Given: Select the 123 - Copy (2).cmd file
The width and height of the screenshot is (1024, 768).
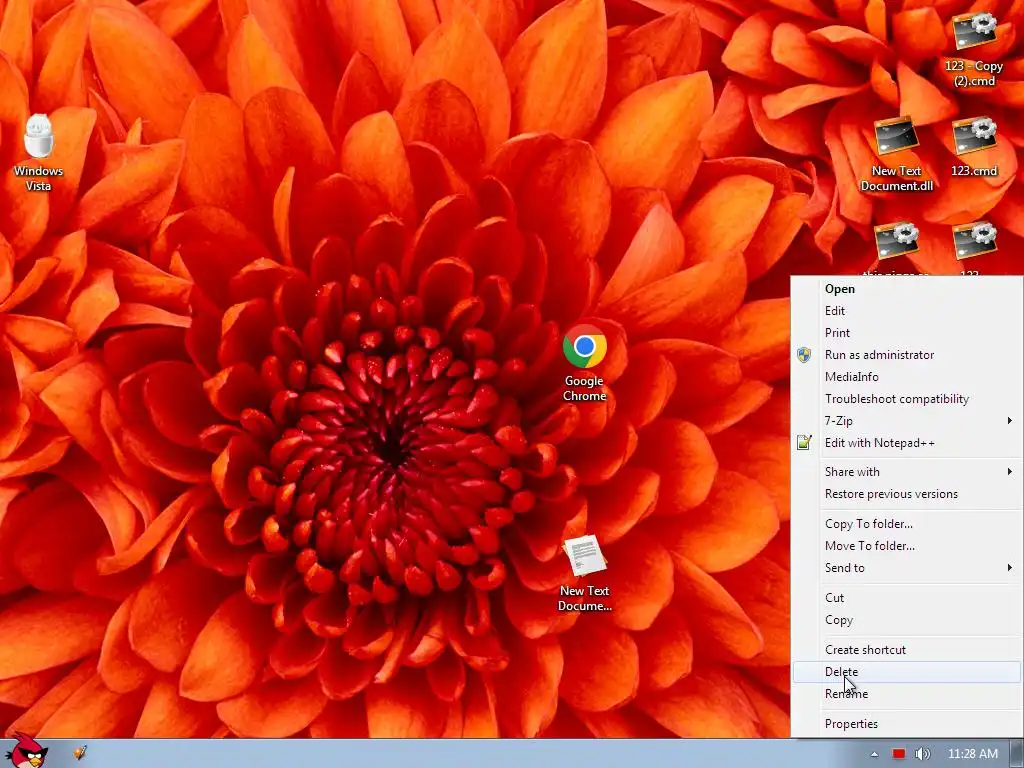Looking at the screenshot, I should pos(974,49).
